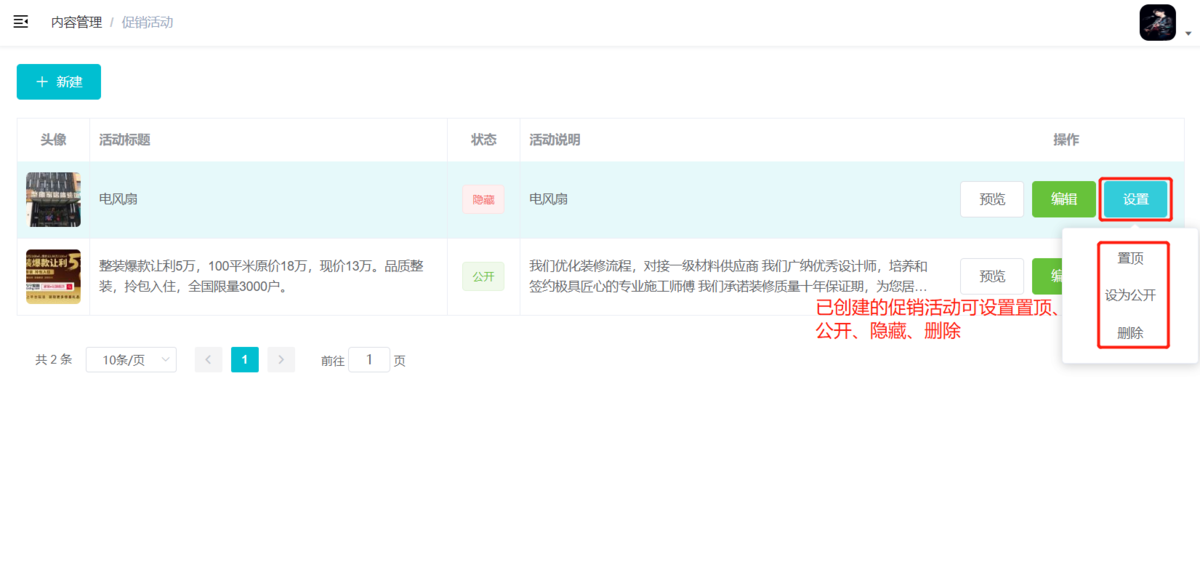This screenshot has height=568, width=1200.
Task: Click 电风扇 in the 活动说明 column
Action: [x=548, y=199]
